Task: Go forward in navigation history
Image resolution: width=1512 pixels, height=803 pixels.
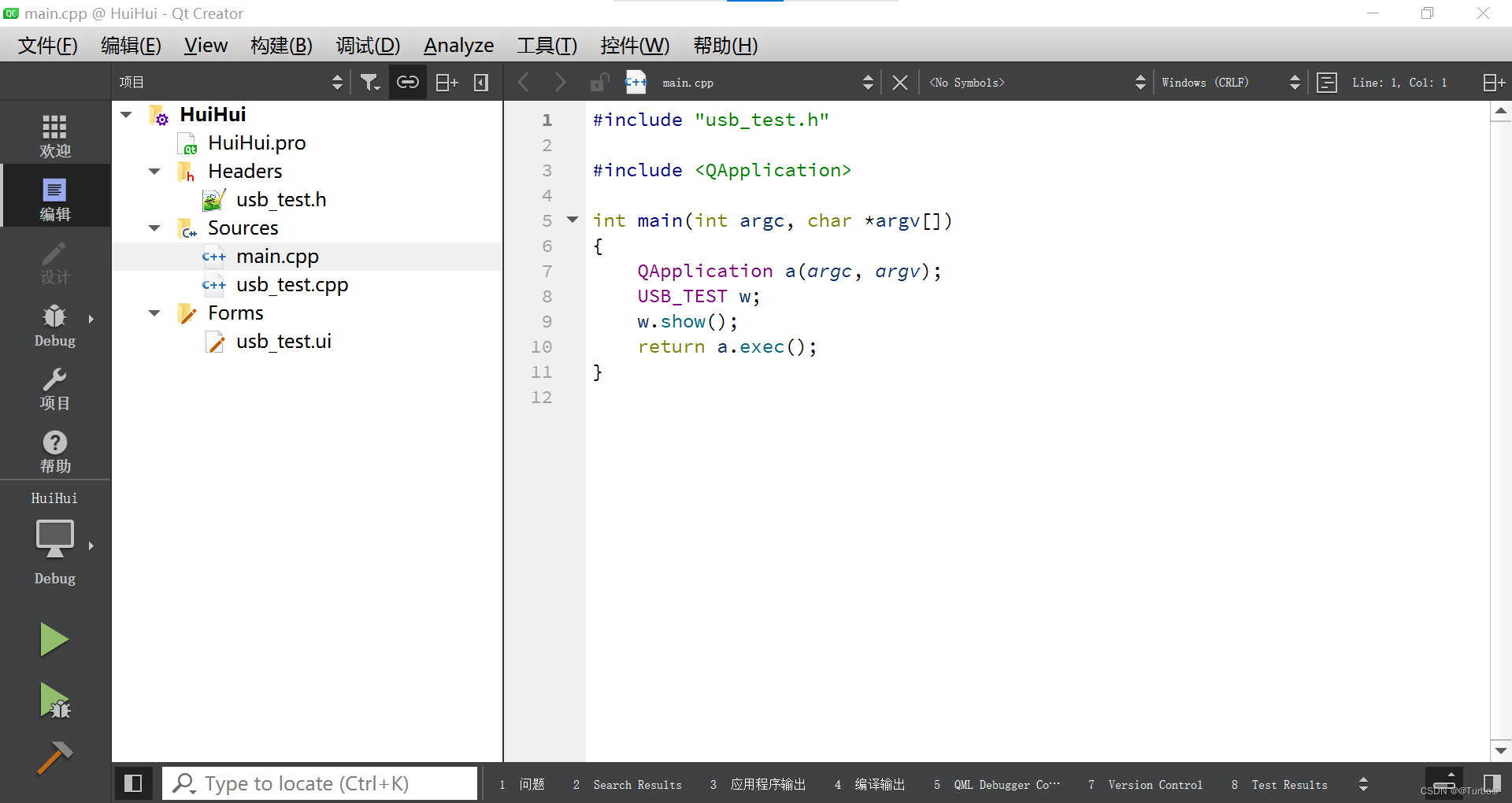Action: [x=560, y=82]
